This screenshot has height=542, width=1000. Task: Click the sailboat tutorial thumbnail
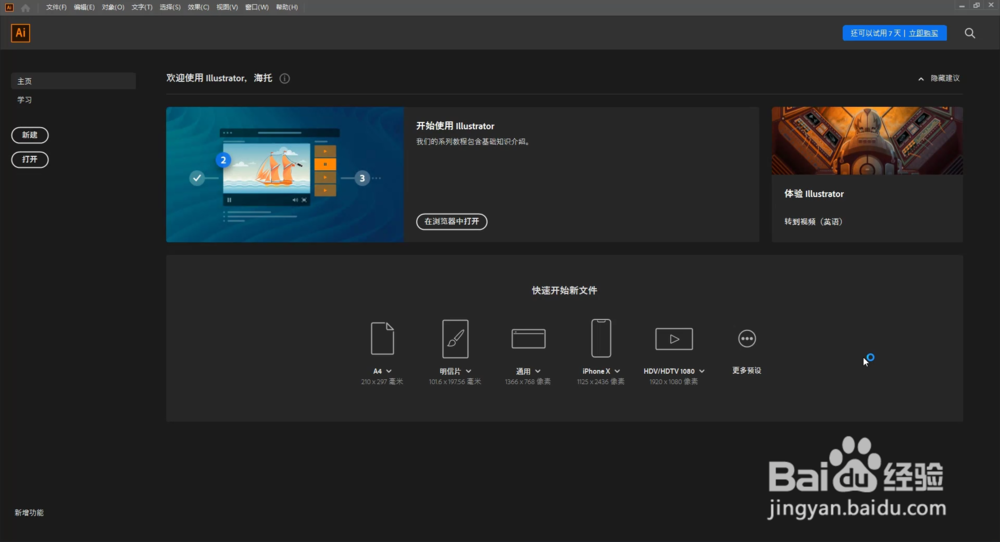284,174
